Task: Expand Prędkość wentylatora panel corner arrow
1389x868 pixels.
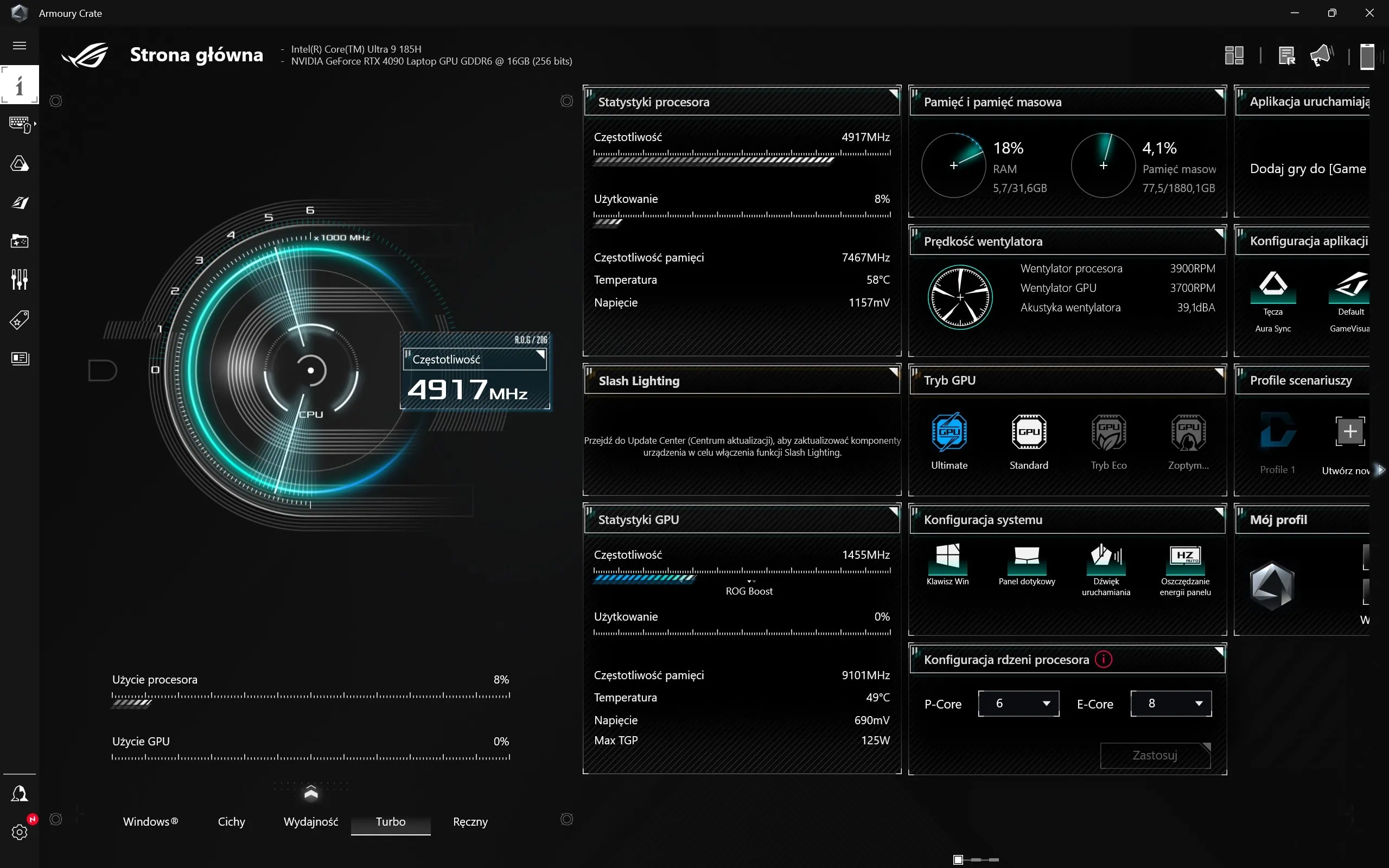Action: pos(1219,233)
